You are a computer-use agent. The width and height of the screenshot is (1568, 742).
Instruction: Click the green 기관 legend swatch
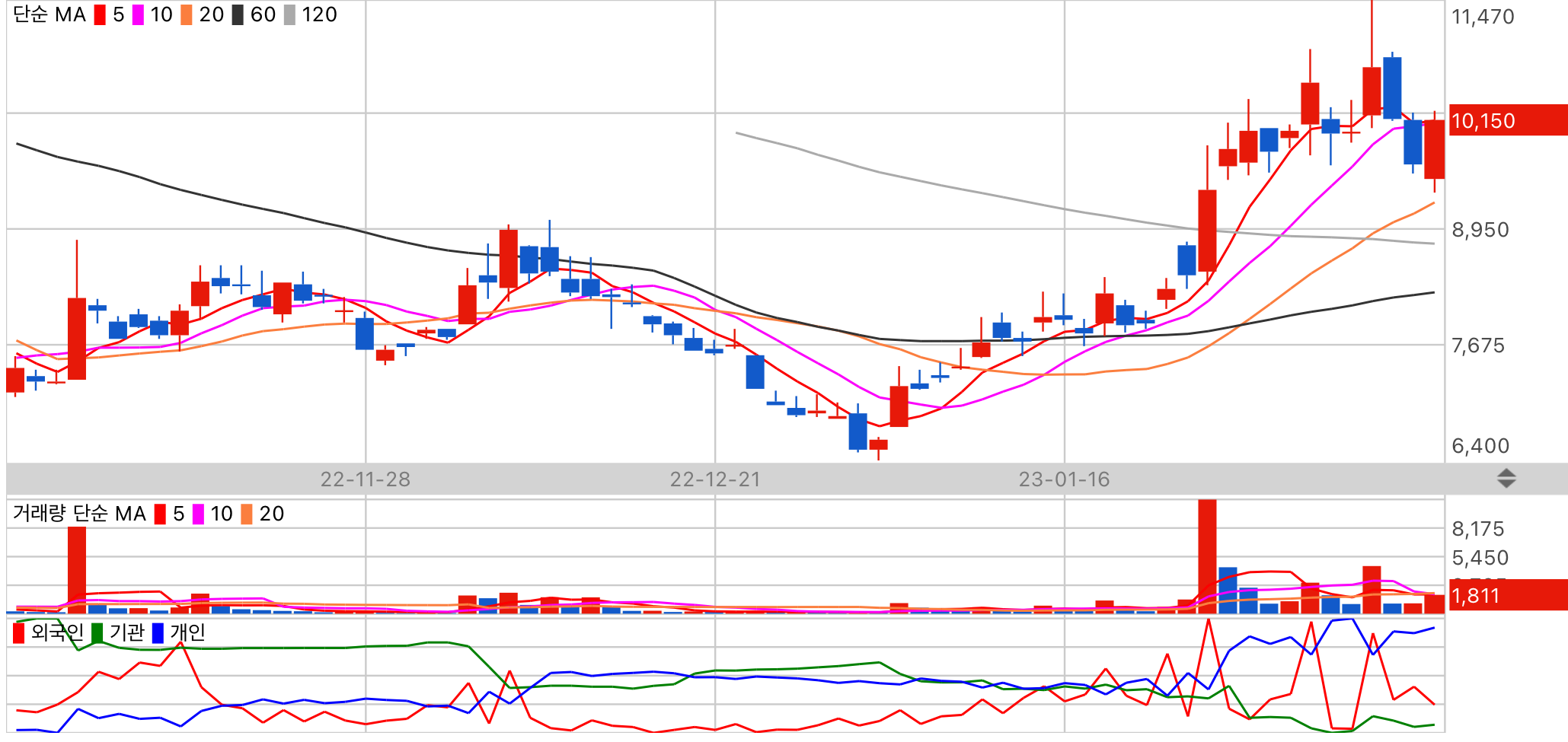point(97,633)
